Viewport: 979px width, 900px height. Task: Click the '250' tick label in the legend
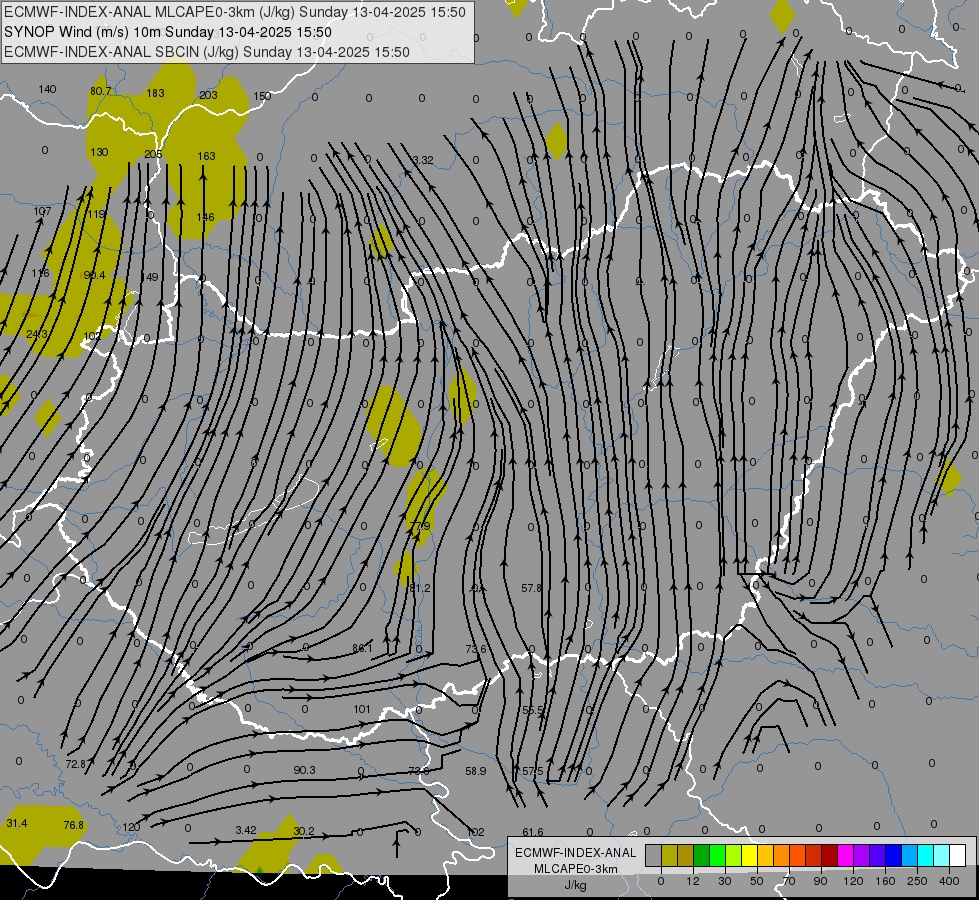pyautogui.click(x=917, y=881)
